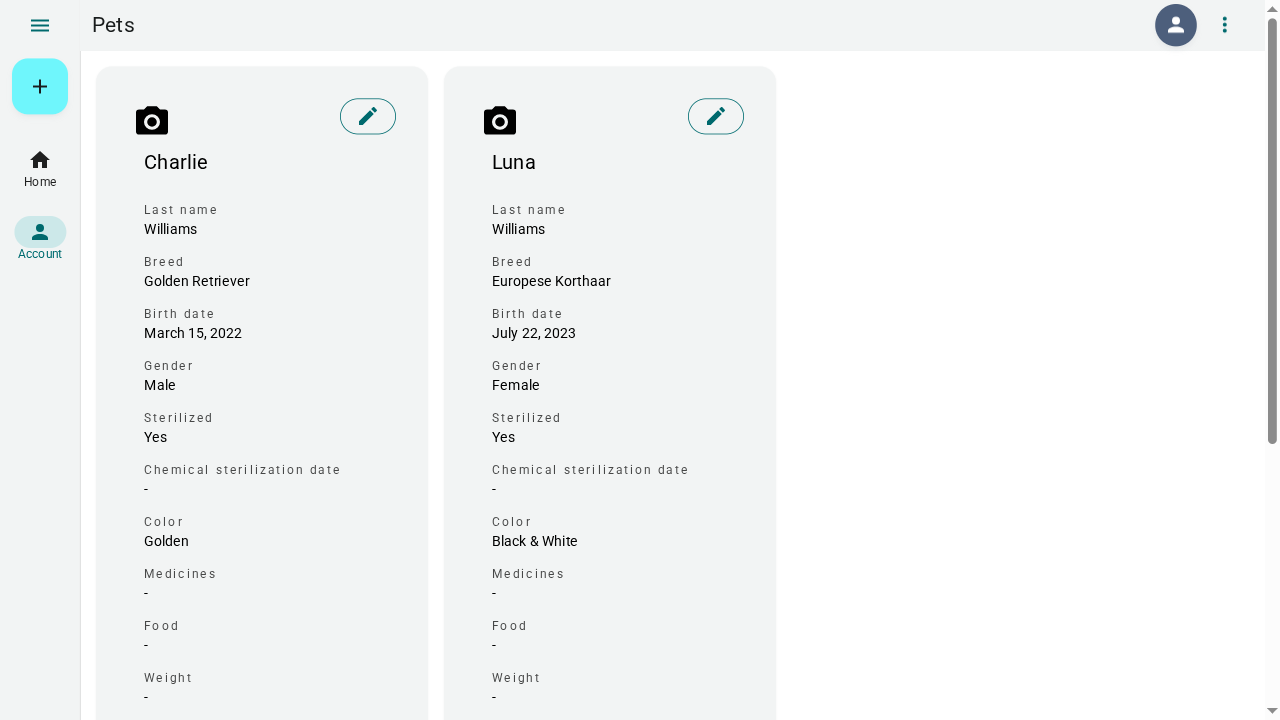The image size is (1280, 720).
Task: Click Luna's color Black & White value
Action: pos(535,541)
